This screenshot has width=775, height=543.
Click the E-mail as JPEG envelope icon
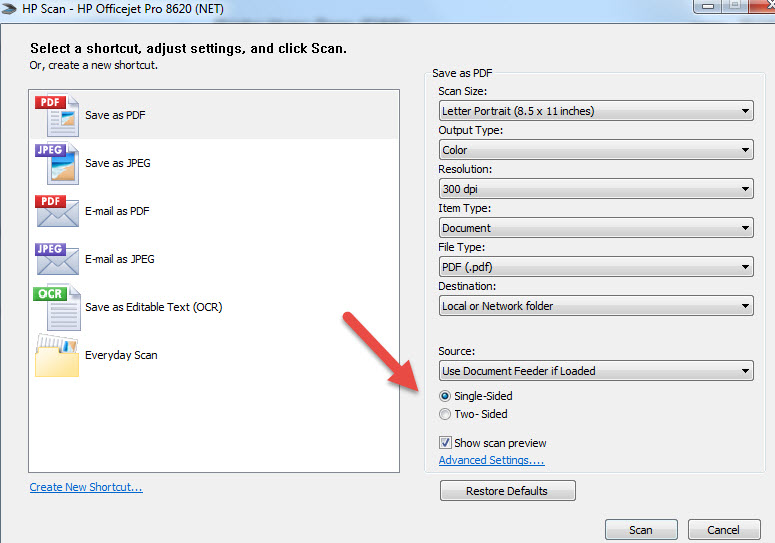tap(57, 259)
